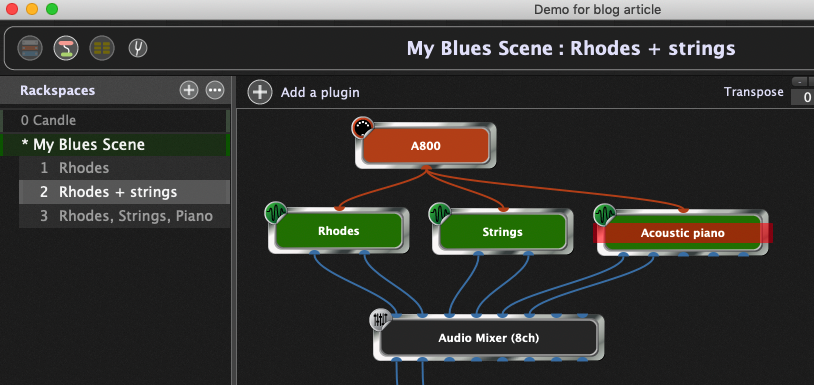Select the Rhodes plugin block
The width and height of the screenshot is (814, 385).
(338, 230)
